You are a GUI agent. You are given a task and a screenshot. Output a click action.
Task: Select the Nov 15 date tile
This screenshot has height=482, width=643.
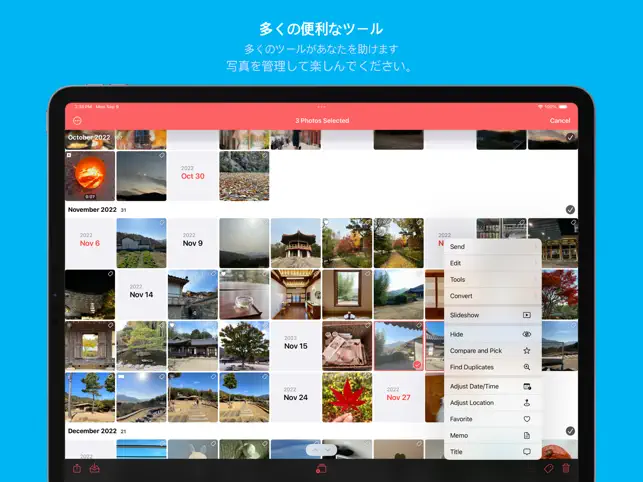point(296,346)
